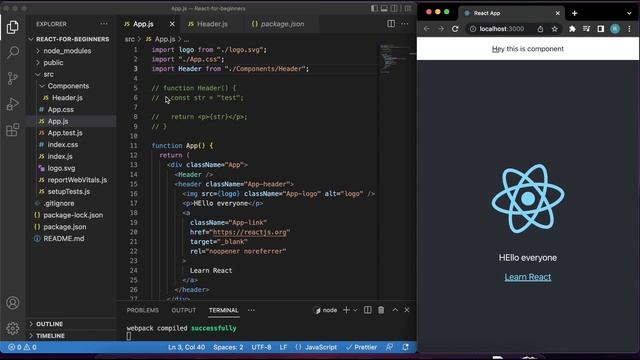The image size is (640, 360).
Task: Open Chrome side panel icon
Action: pos(600,29)
